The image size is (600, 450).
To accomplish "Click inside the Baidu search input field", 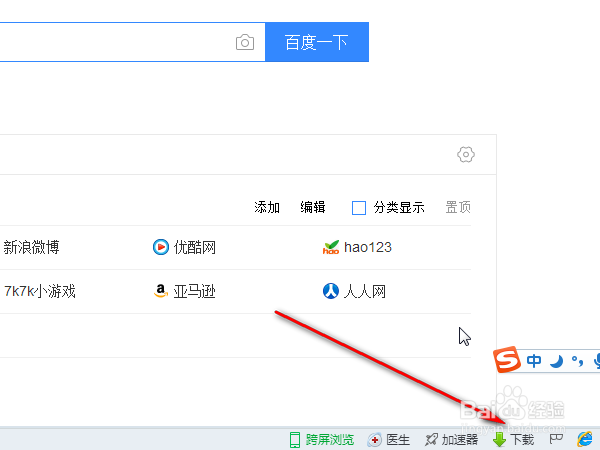I will [132, 42].
